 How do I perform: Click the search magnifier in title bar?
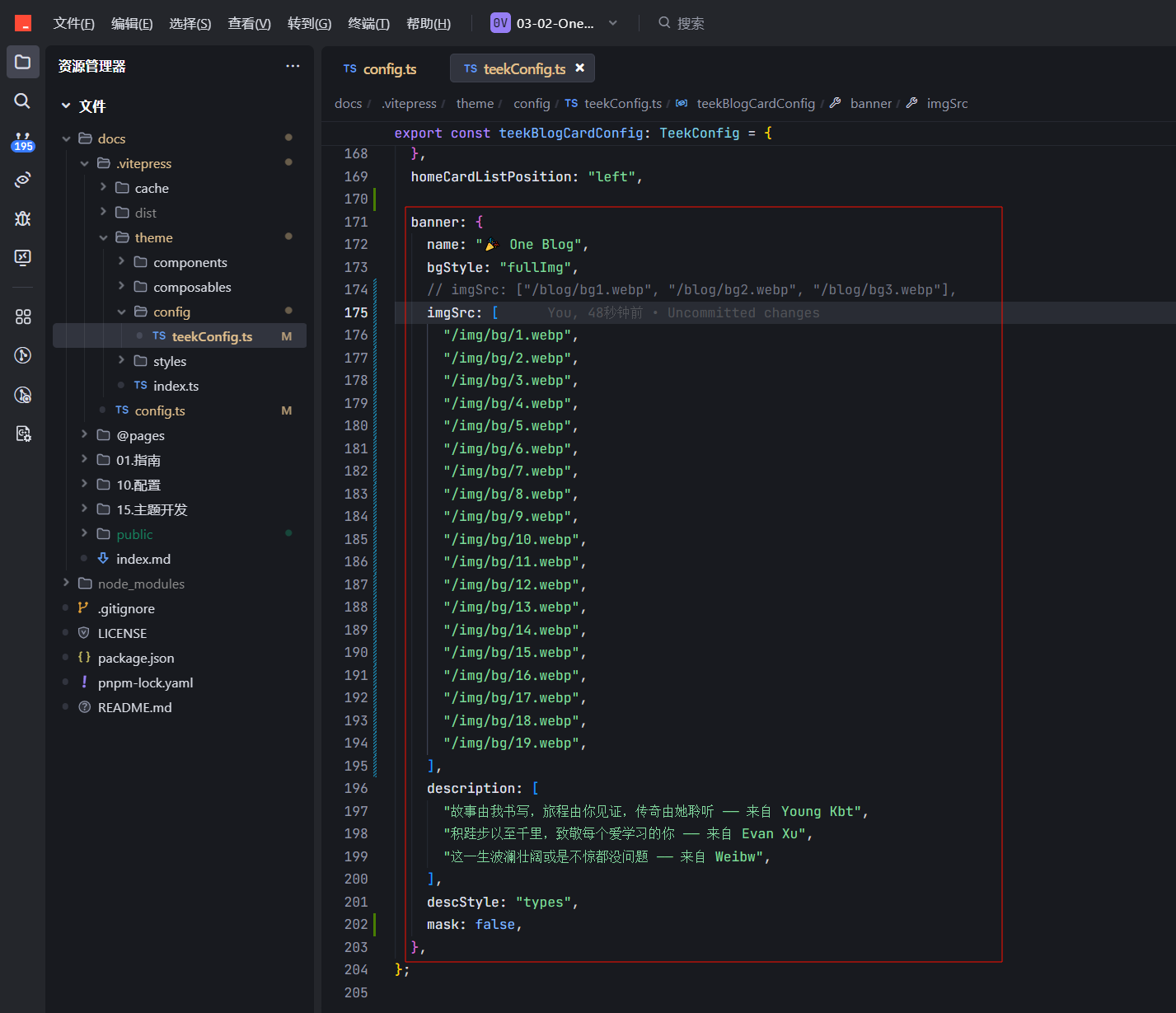(664, 23)
